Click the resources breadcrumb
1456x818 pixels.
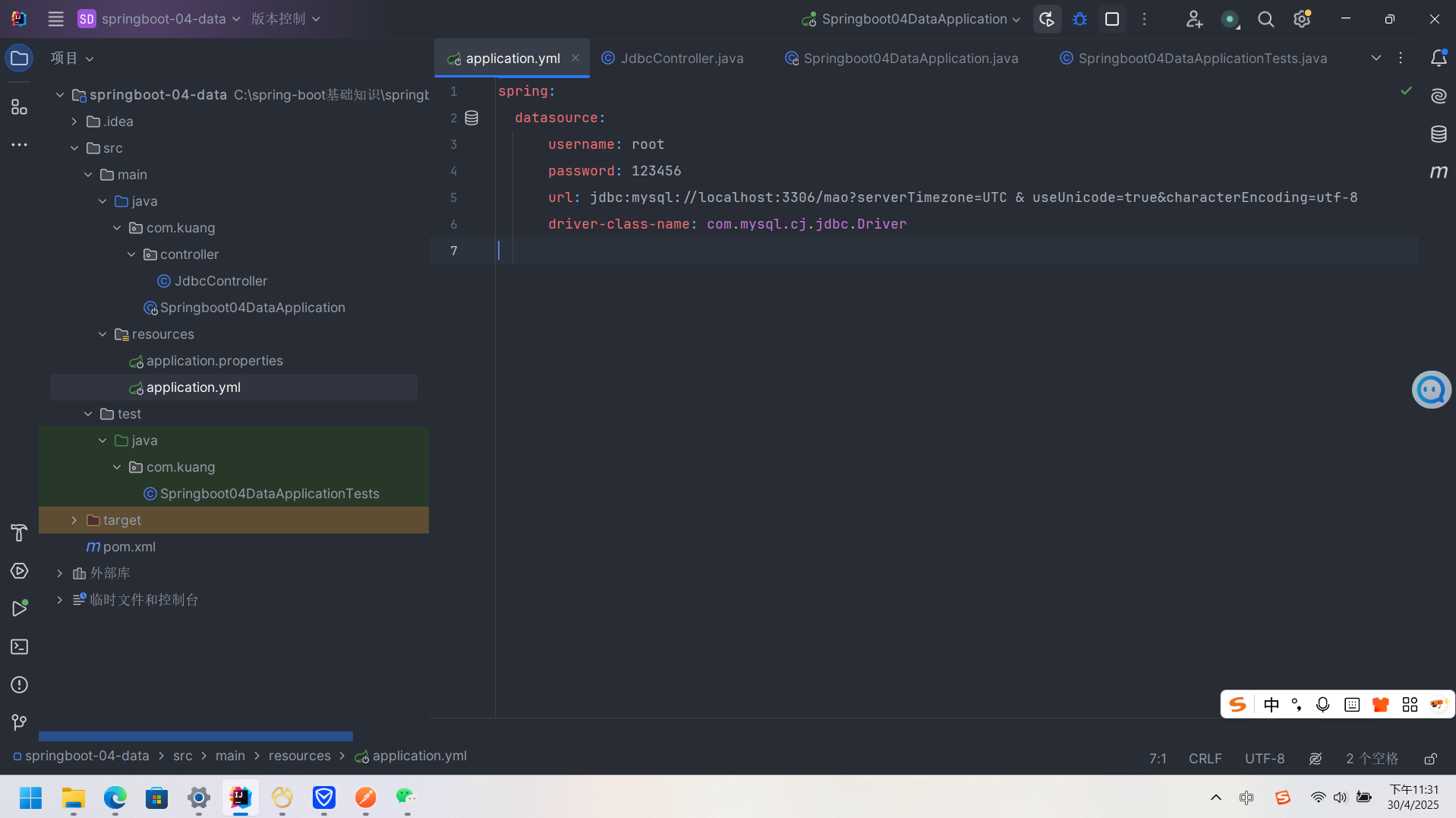(x=299, y=756)
